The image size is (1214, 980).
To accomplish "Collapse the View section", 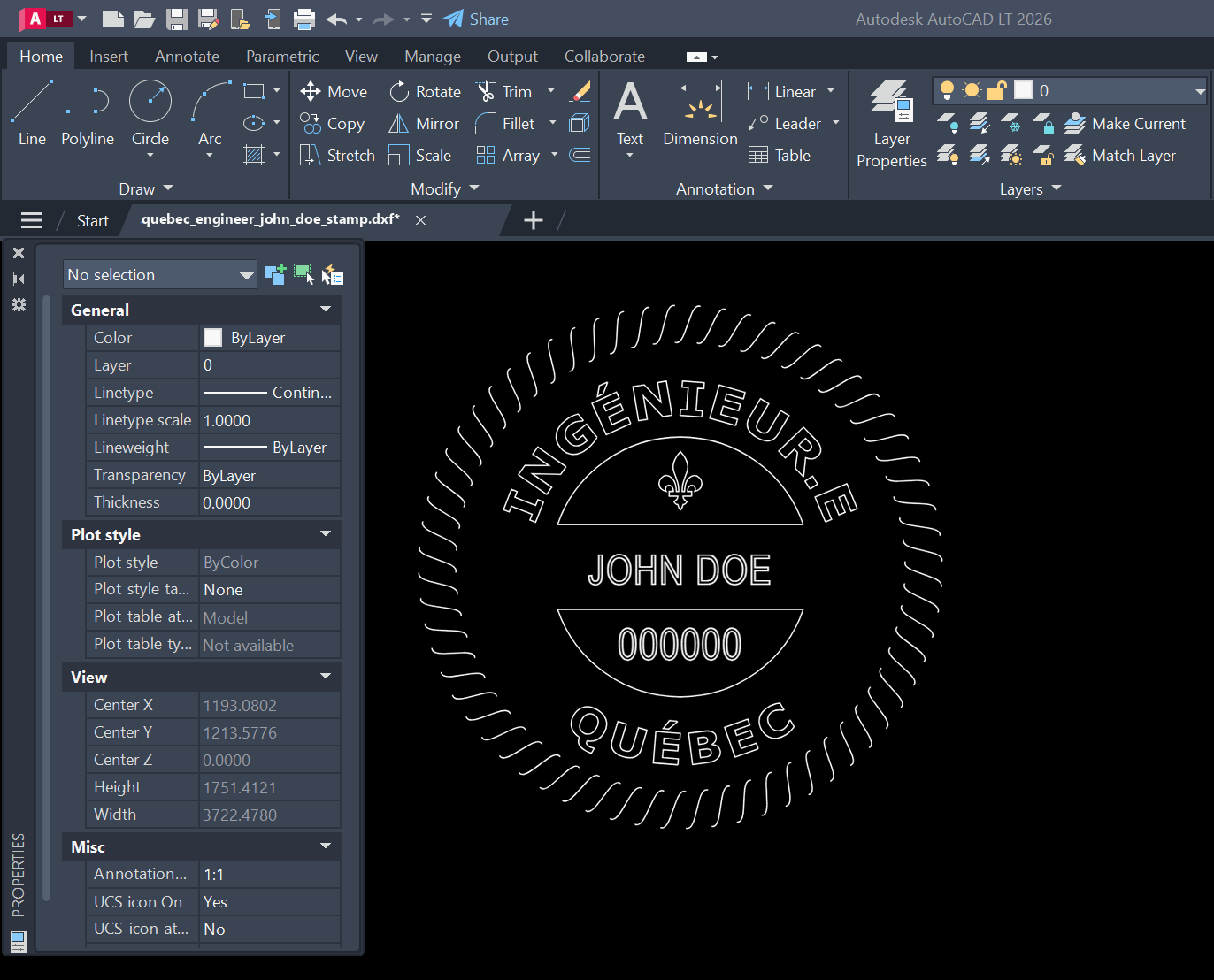I will pos(326,677).
